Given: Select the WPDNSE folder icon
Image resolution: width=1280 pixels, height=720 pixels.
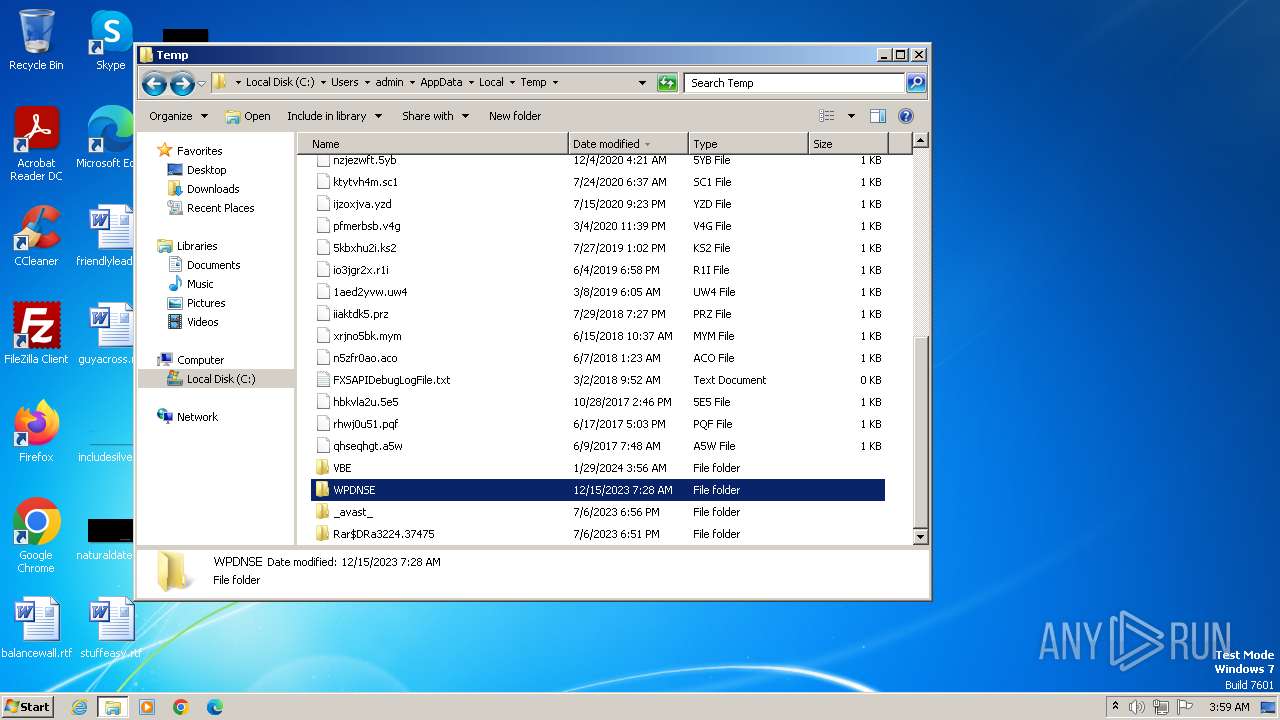Looking at the screenshot, I should coord(322,490).
